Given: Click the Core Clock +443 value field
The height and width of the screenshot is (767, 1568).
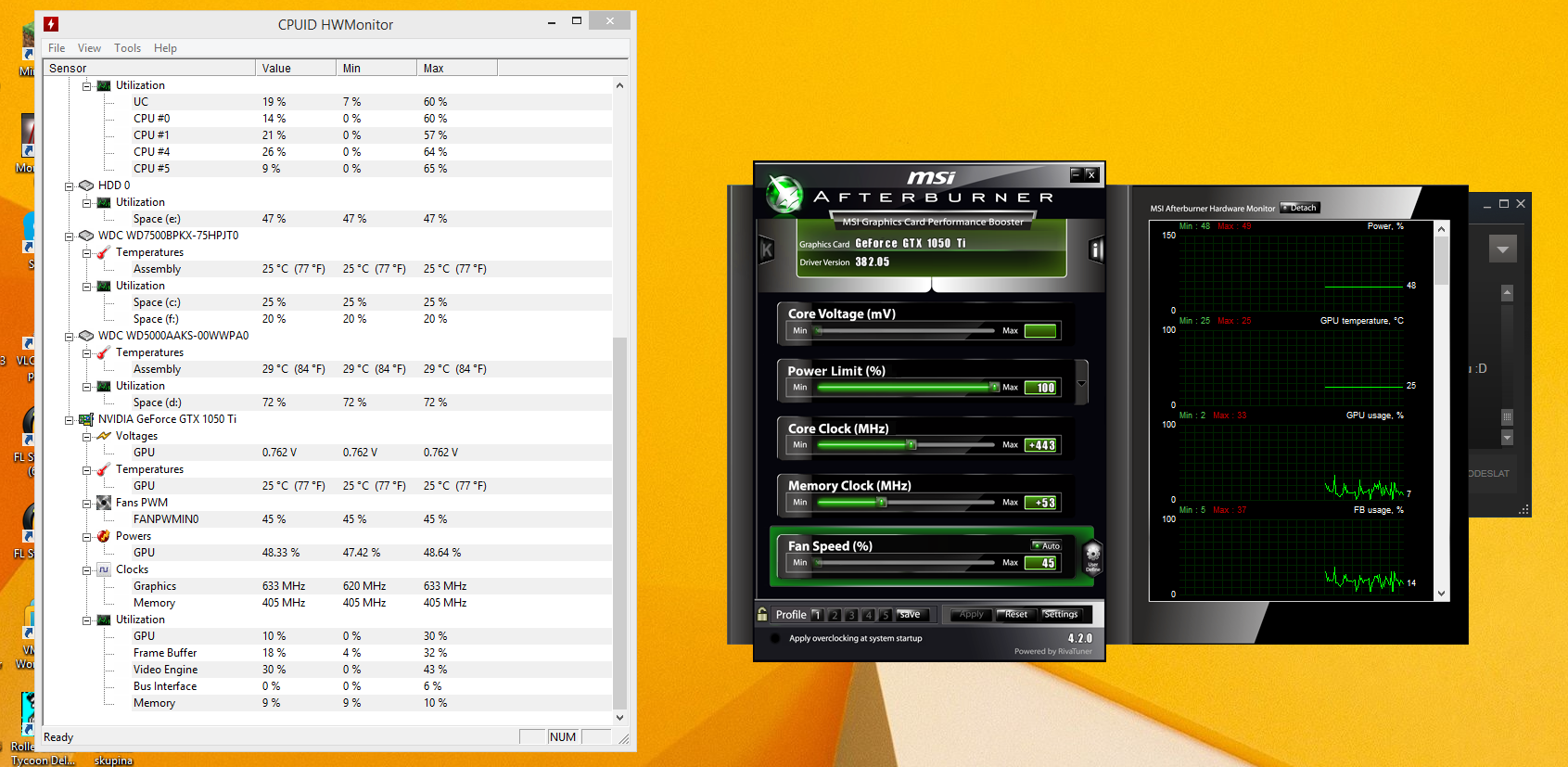Looking at the screenshot, I should [1041, 445].
